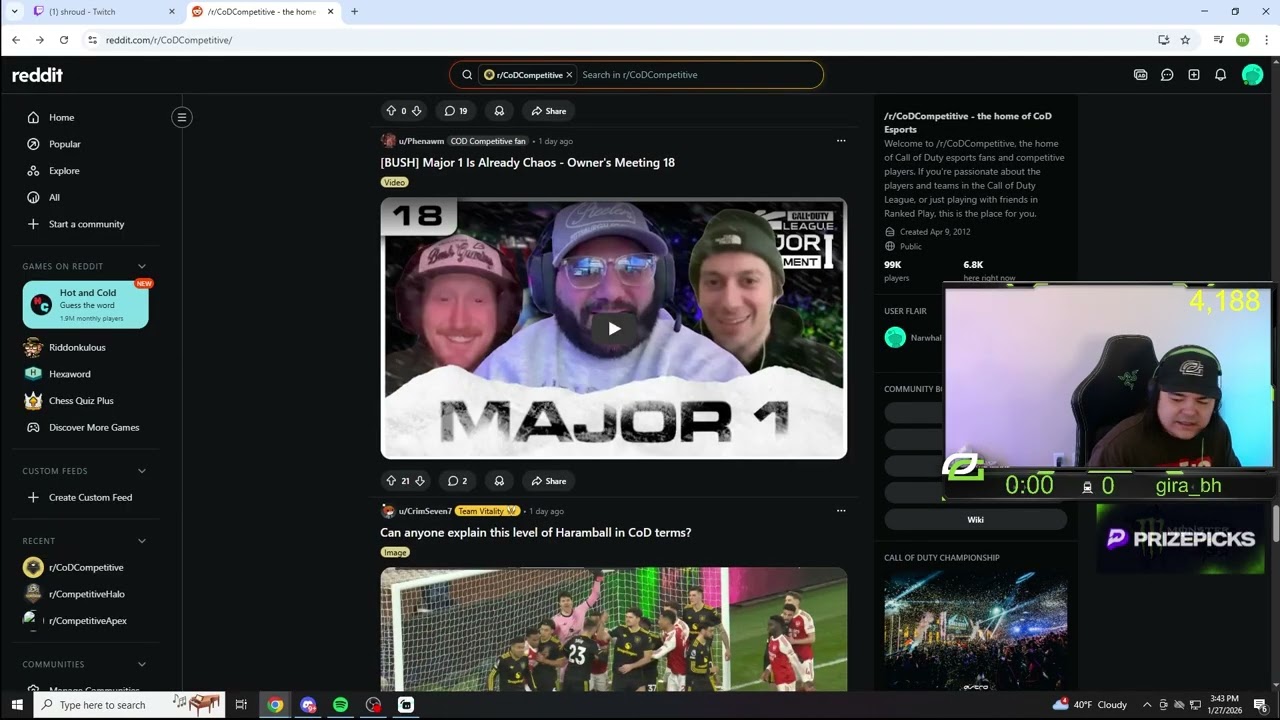
Task: Share the top post
Action: pos(549,111)
